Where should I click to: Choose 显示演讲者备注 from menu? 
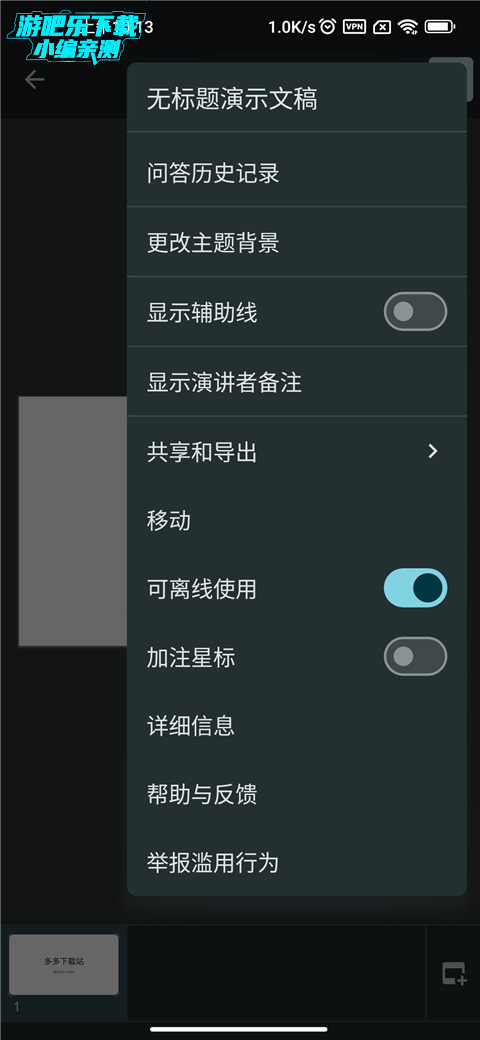[x=297, y=383]
